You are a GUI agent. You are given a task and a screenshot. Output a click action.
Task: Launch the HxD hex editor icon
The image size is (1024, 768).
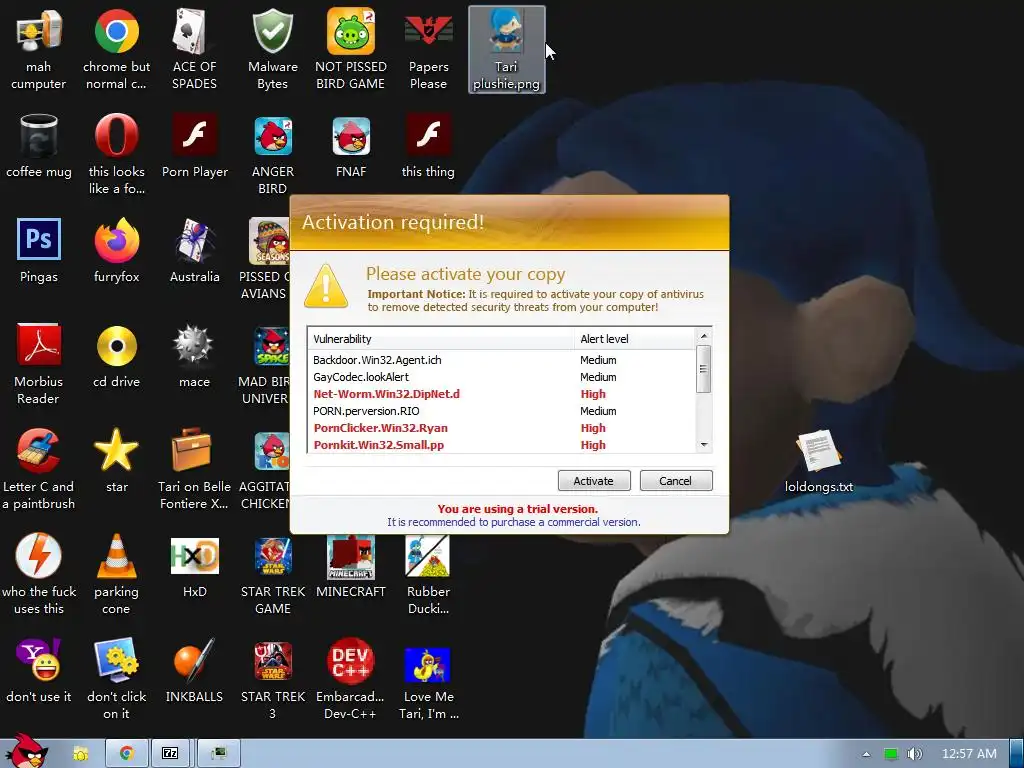point(195,566)
